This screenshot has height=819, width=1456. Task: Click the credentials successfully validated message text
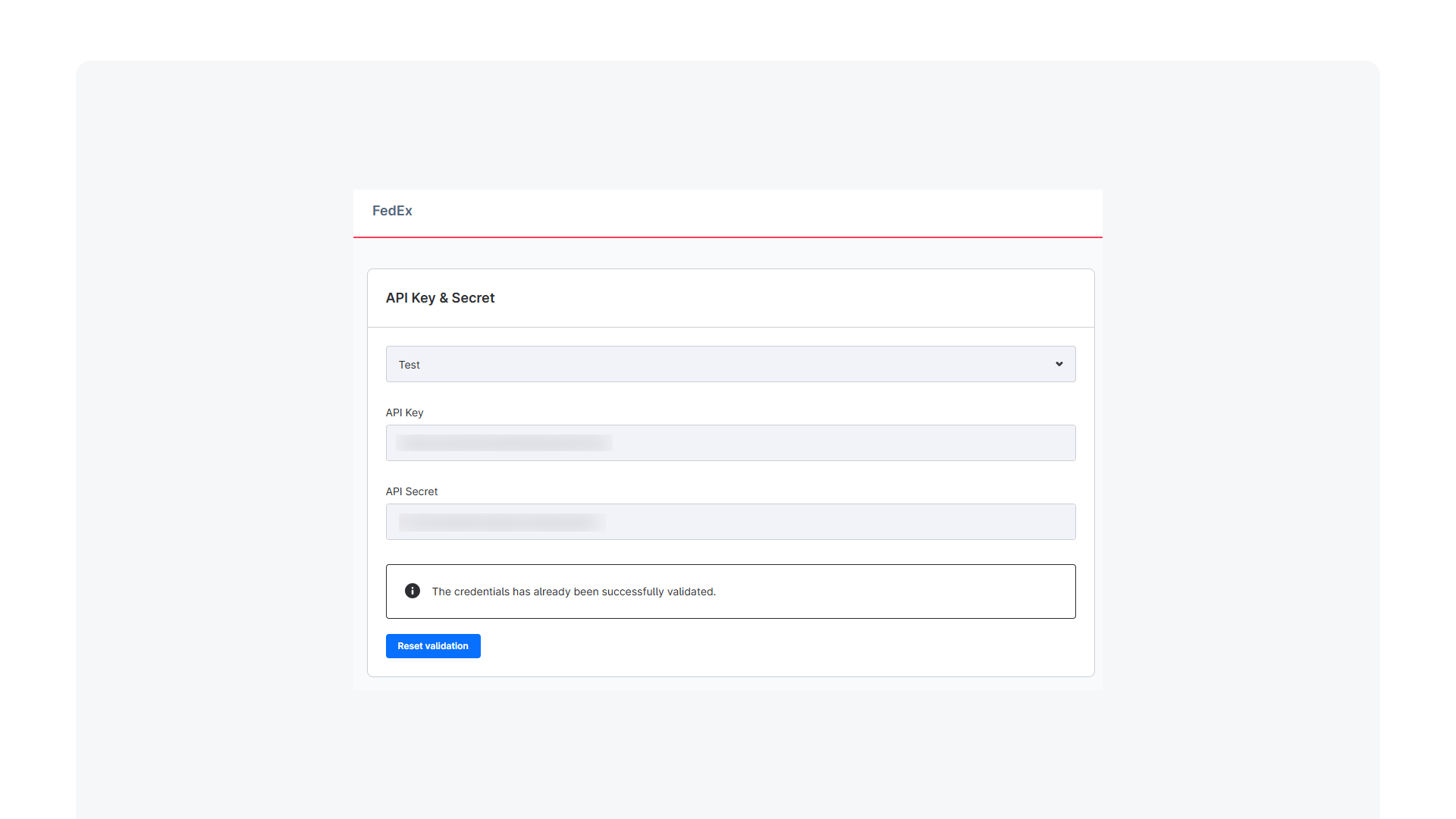(573, 591)
